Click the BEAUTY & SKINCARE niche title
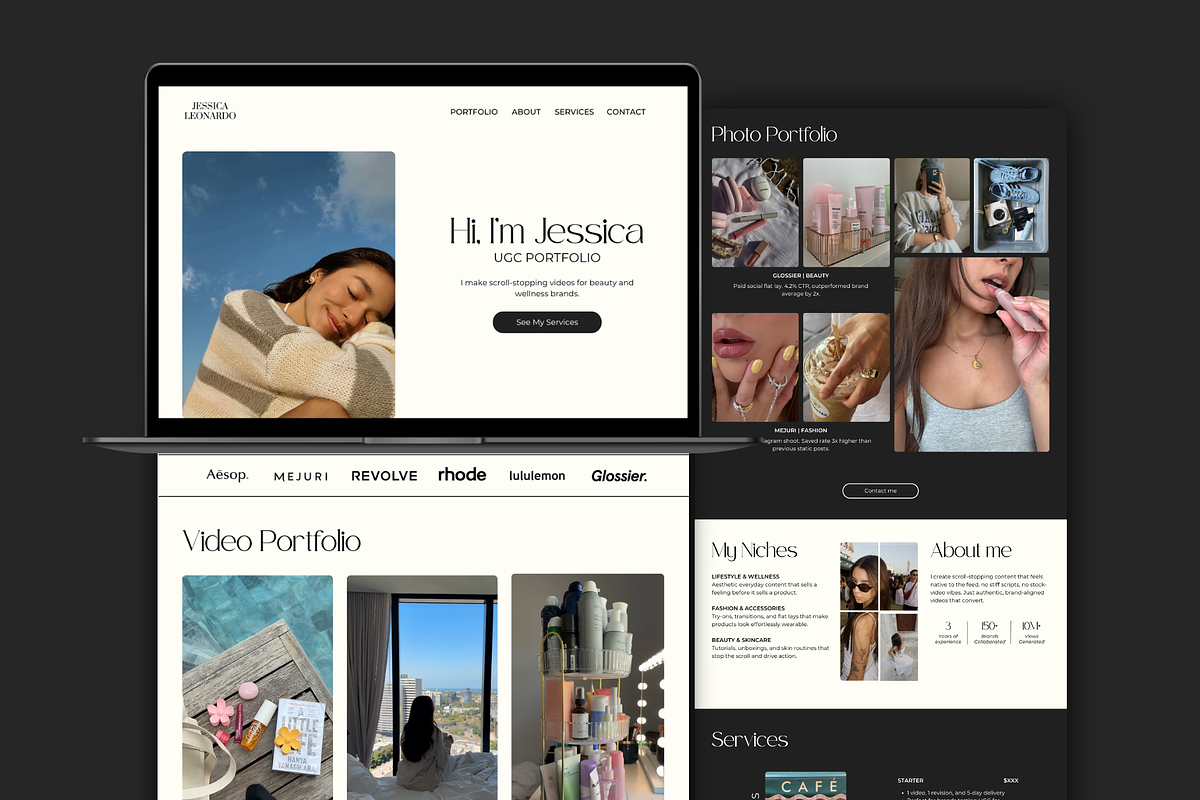1200x800 pixels. tap(741, 640)
